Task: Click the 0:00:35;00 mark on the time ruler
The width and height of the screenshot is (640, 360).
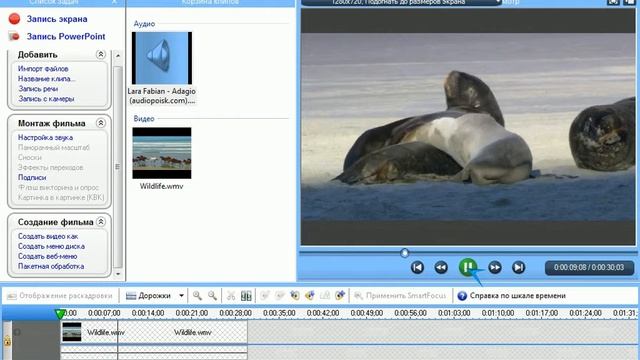Action: tap(279, 313)
